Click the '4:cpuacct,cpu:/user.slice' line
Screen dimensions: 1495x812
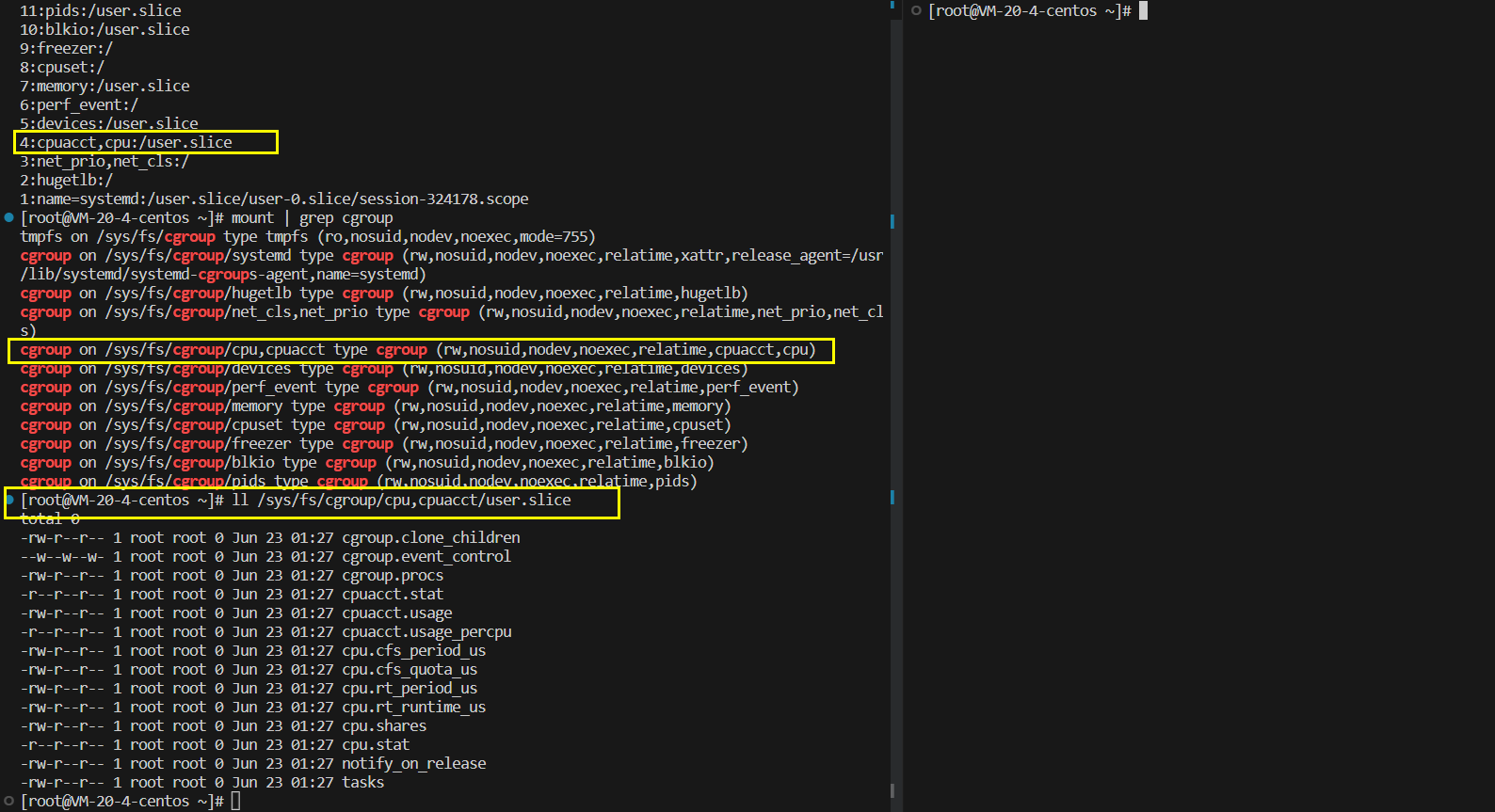126,142
